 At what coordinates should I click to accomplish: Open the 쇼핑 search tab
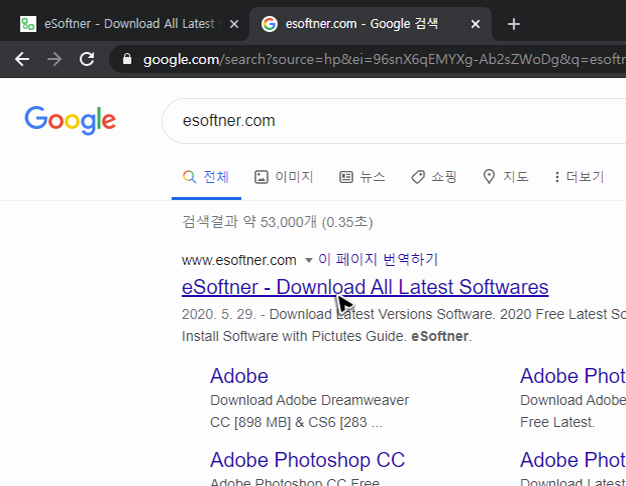click(434, 177)
